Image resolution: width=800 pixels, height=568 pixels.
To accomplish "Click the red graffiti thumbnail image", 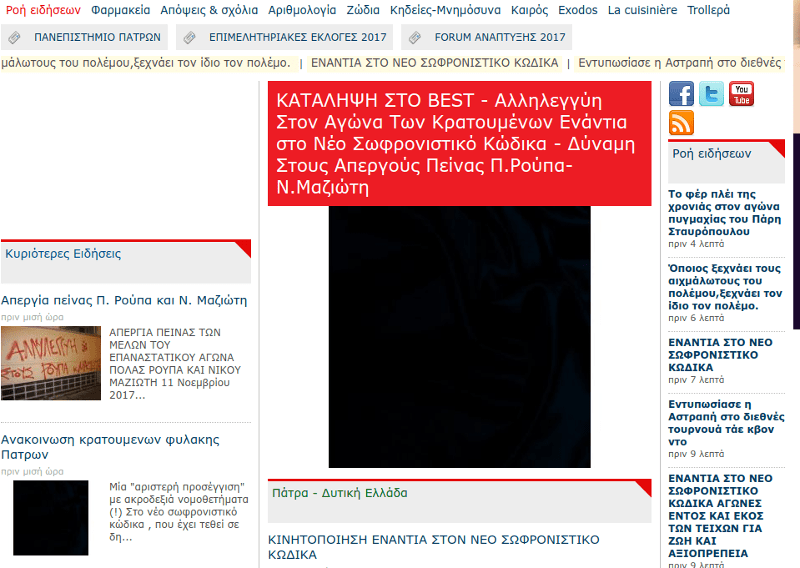I will (51, 363).
